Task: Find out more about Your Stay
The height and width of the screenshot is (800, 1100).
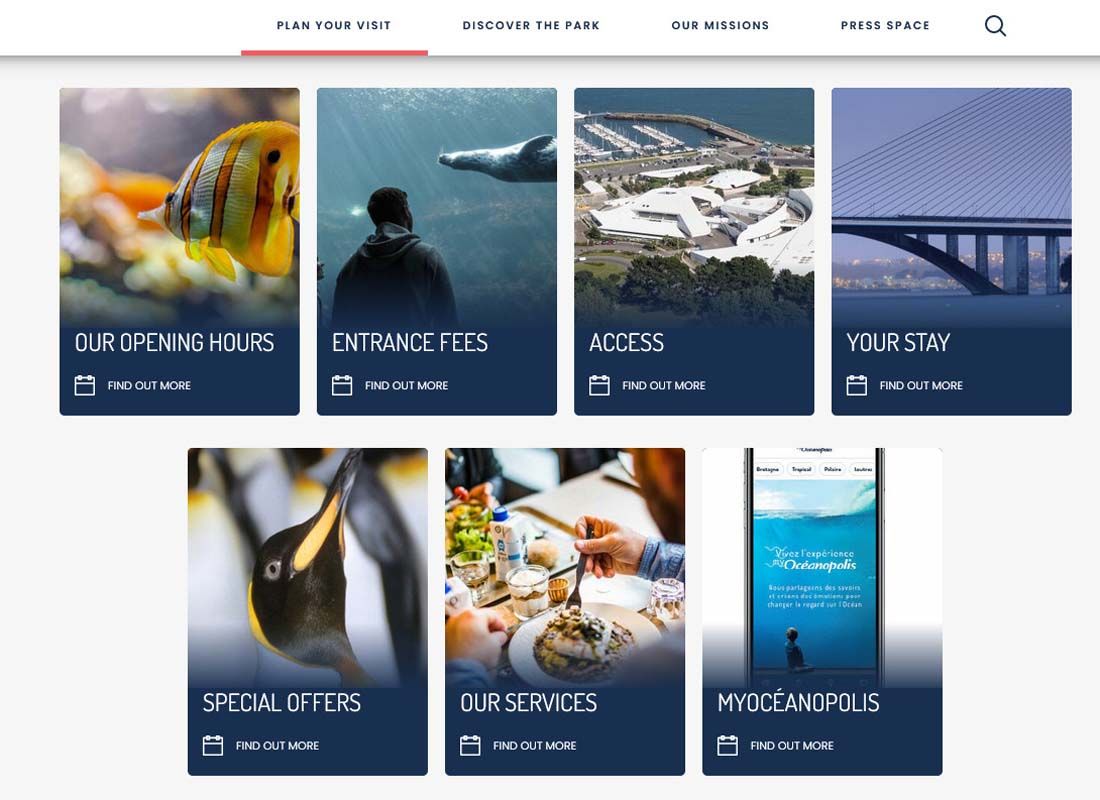Action: click(x=921, y=385)
